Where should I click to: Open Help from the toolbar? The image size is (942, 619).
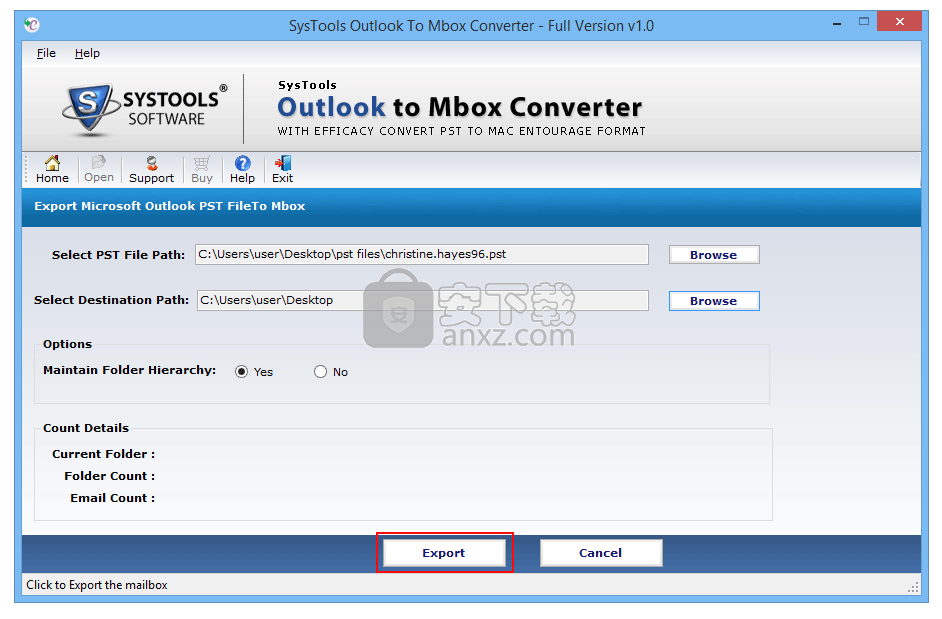click(x=242, y=169)
